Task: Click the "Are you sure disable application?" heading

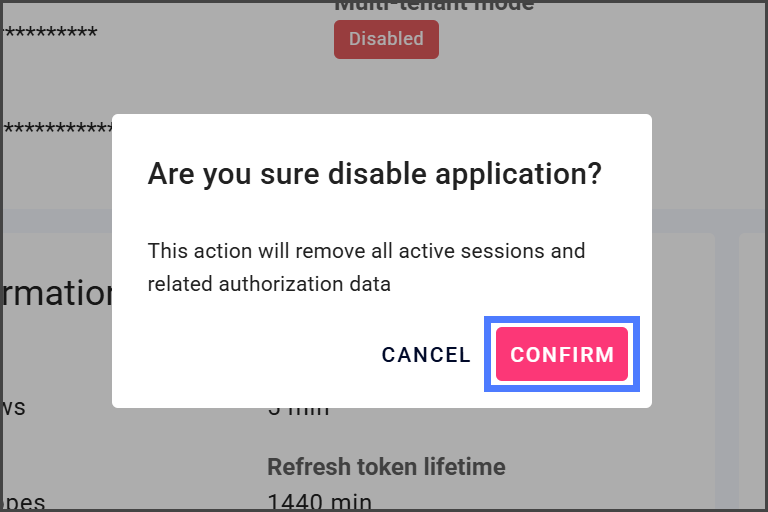Action: click(374, 174)
